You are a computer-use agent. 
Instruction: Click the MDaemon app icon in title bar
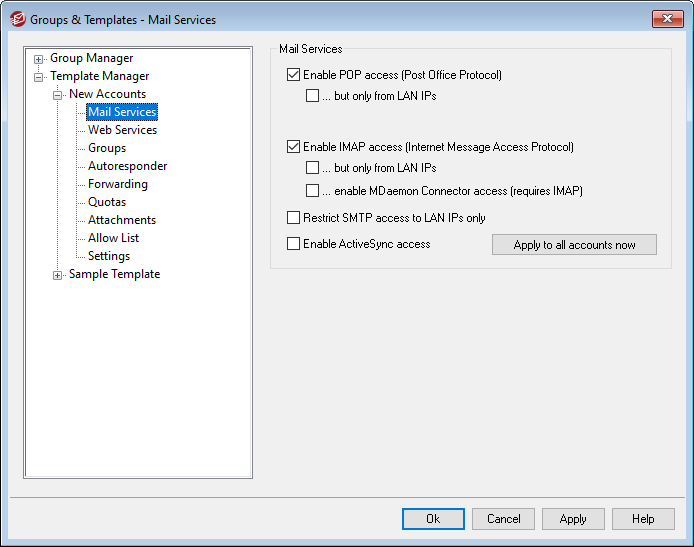(x=17, y=19)
